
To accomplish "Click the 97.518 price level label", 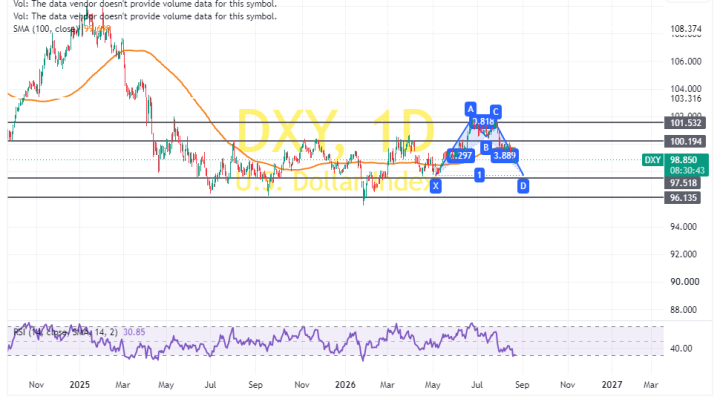I will click(x=682, y=183).
